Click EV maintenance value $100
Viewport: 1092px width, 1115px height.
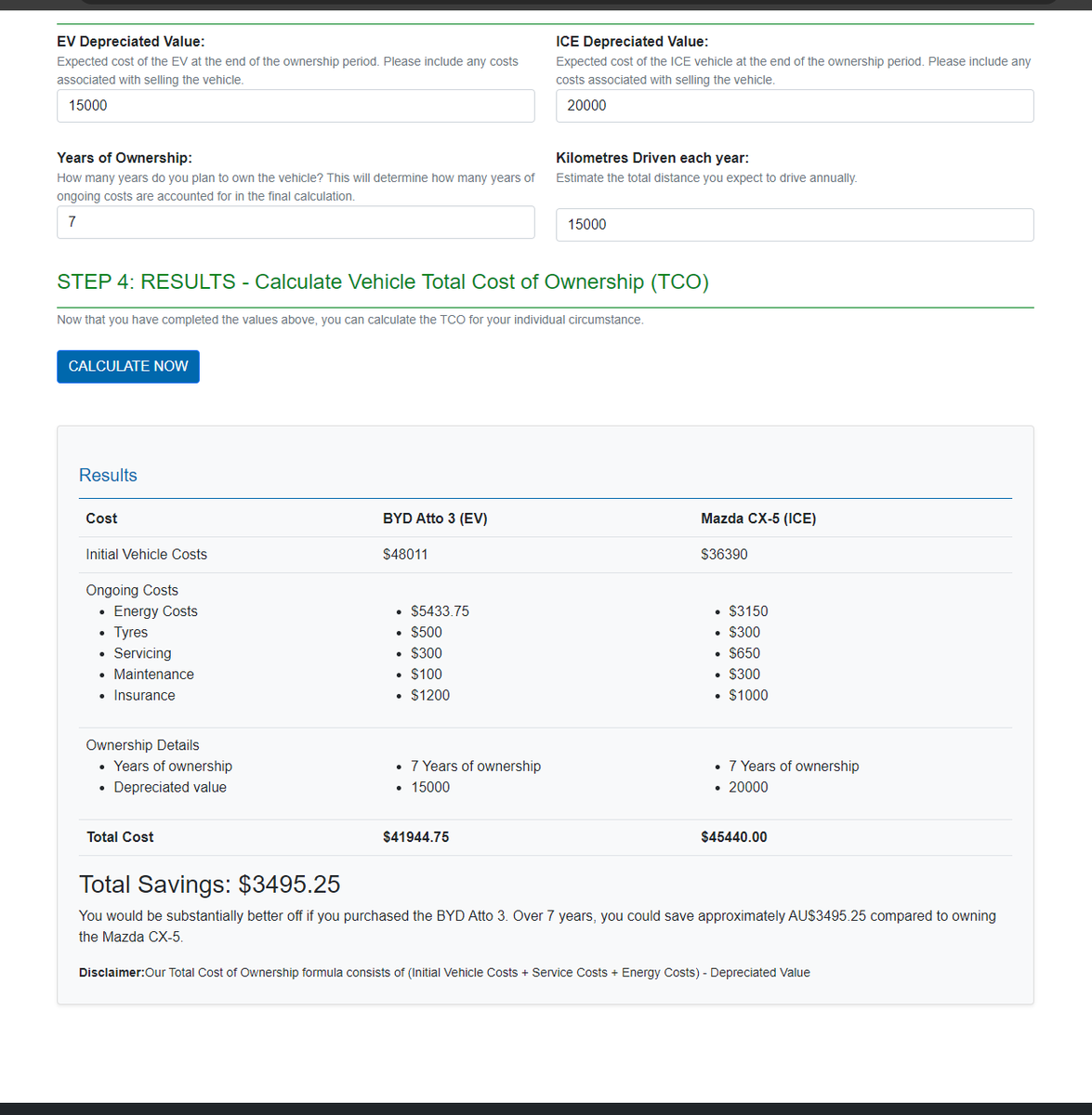(x=427, y=675)
